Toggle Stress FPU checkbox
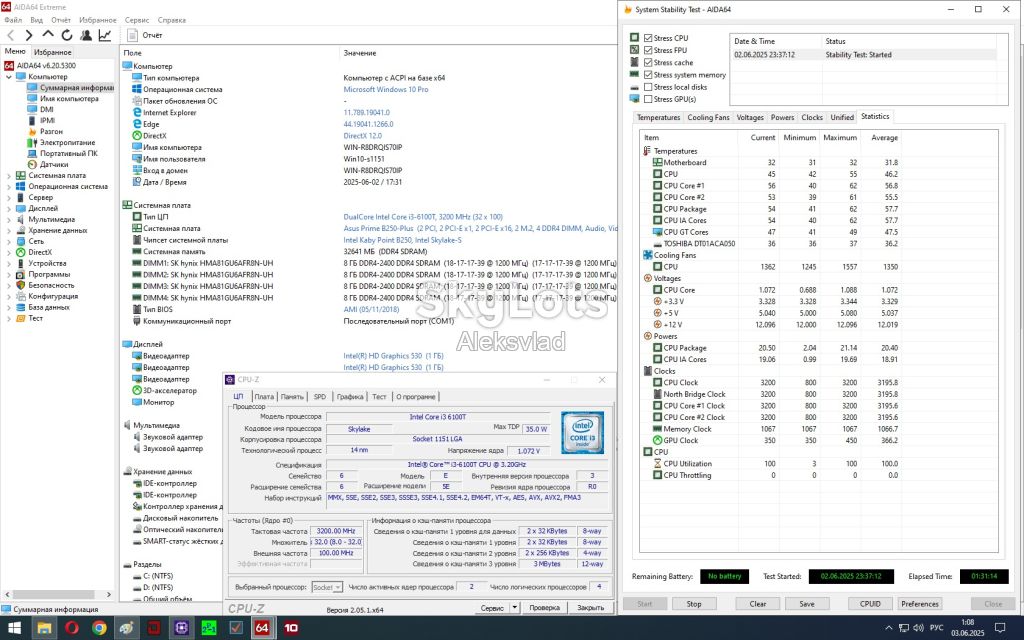This screenshot has height=640, width=1024. point(648,50)
